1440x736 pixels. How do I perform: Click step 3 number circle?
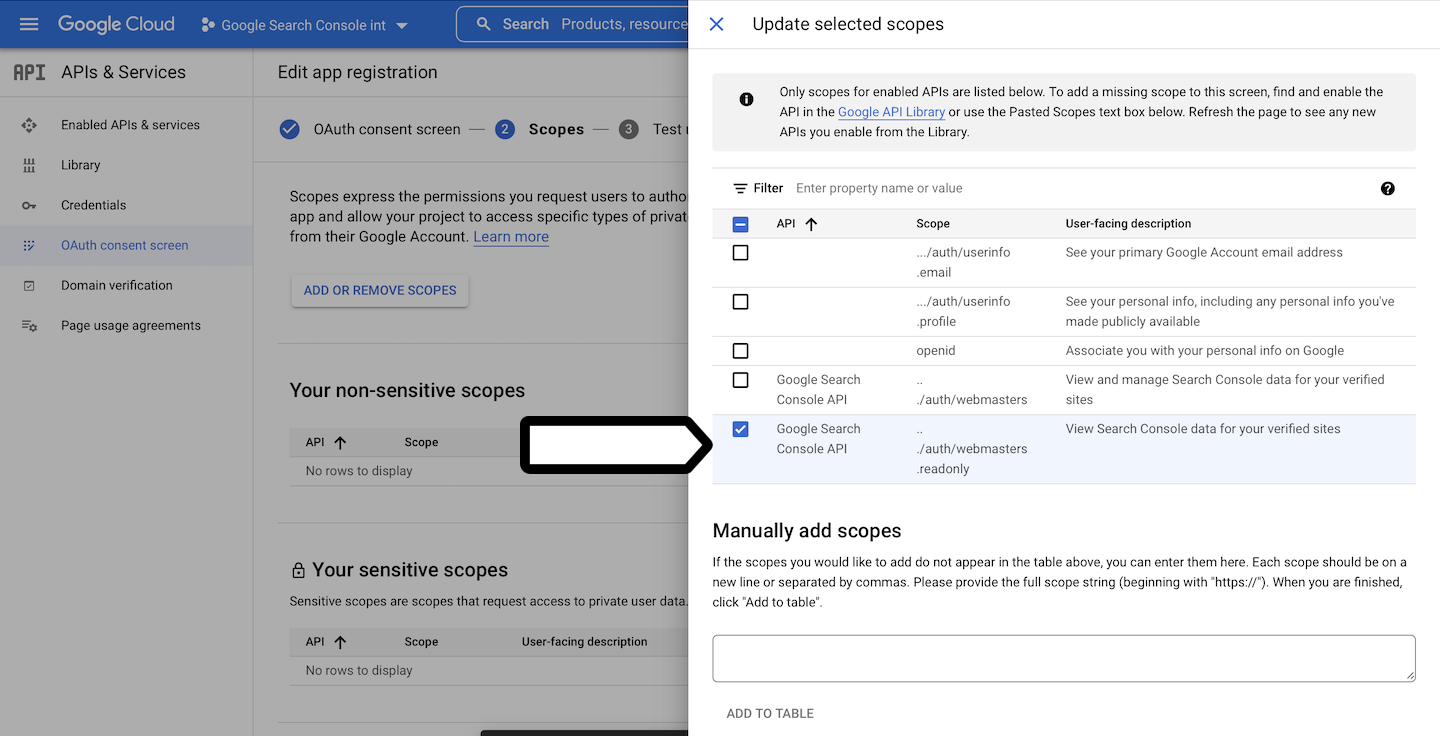click(x=628, y=129)
